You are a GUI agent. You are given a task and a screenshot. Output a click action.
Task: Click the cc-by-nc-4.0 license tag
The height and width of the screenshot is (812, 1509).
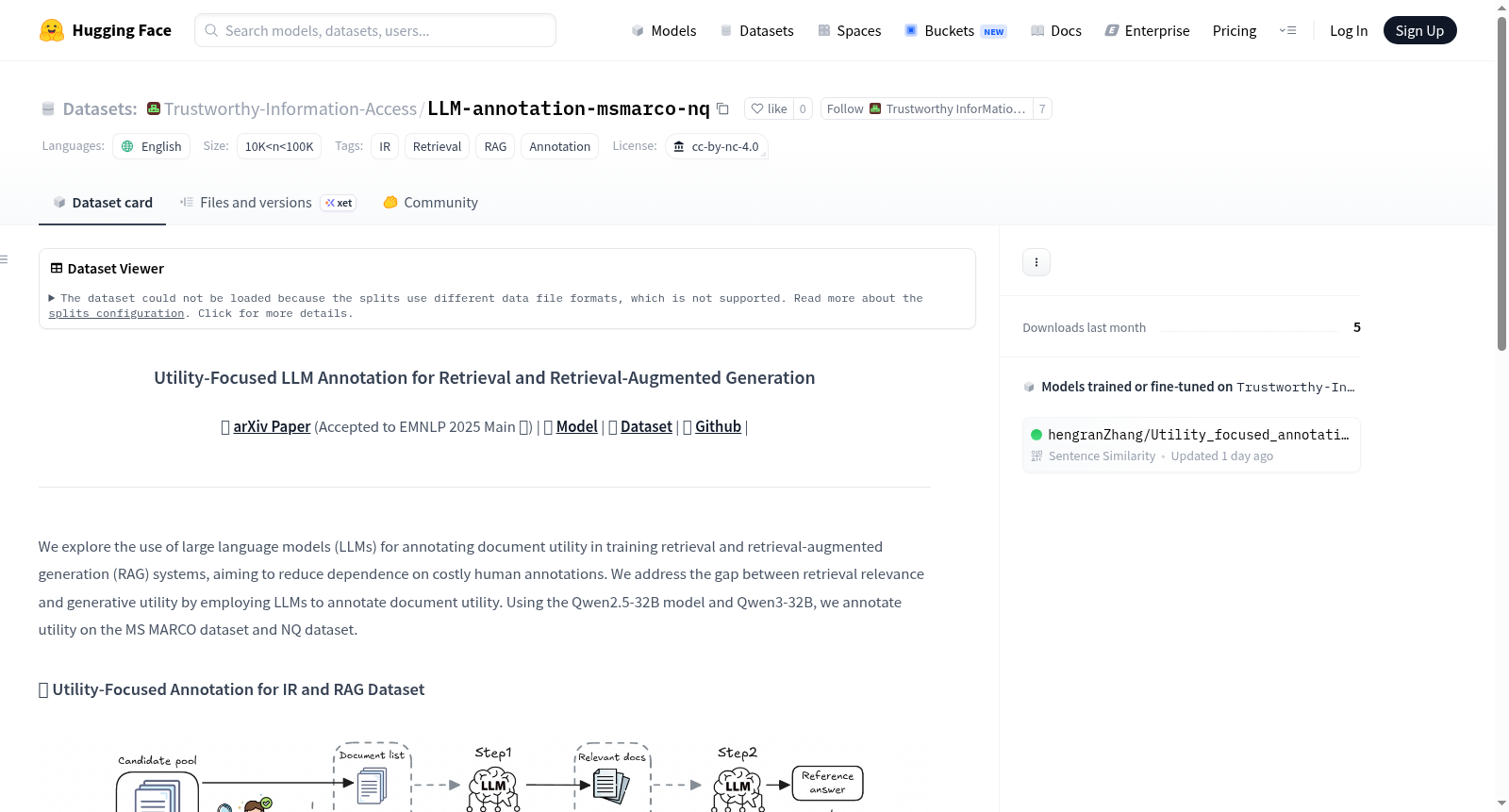[716, 146]
